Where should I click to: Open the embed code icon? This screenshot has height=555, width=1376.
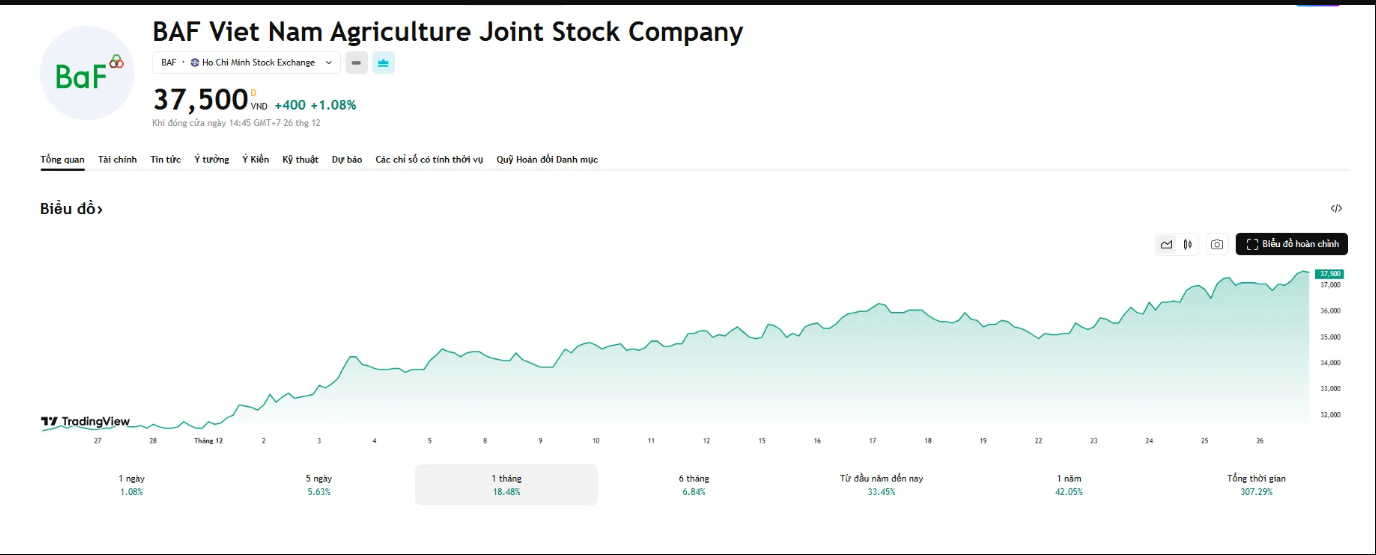click(1336, 209)
